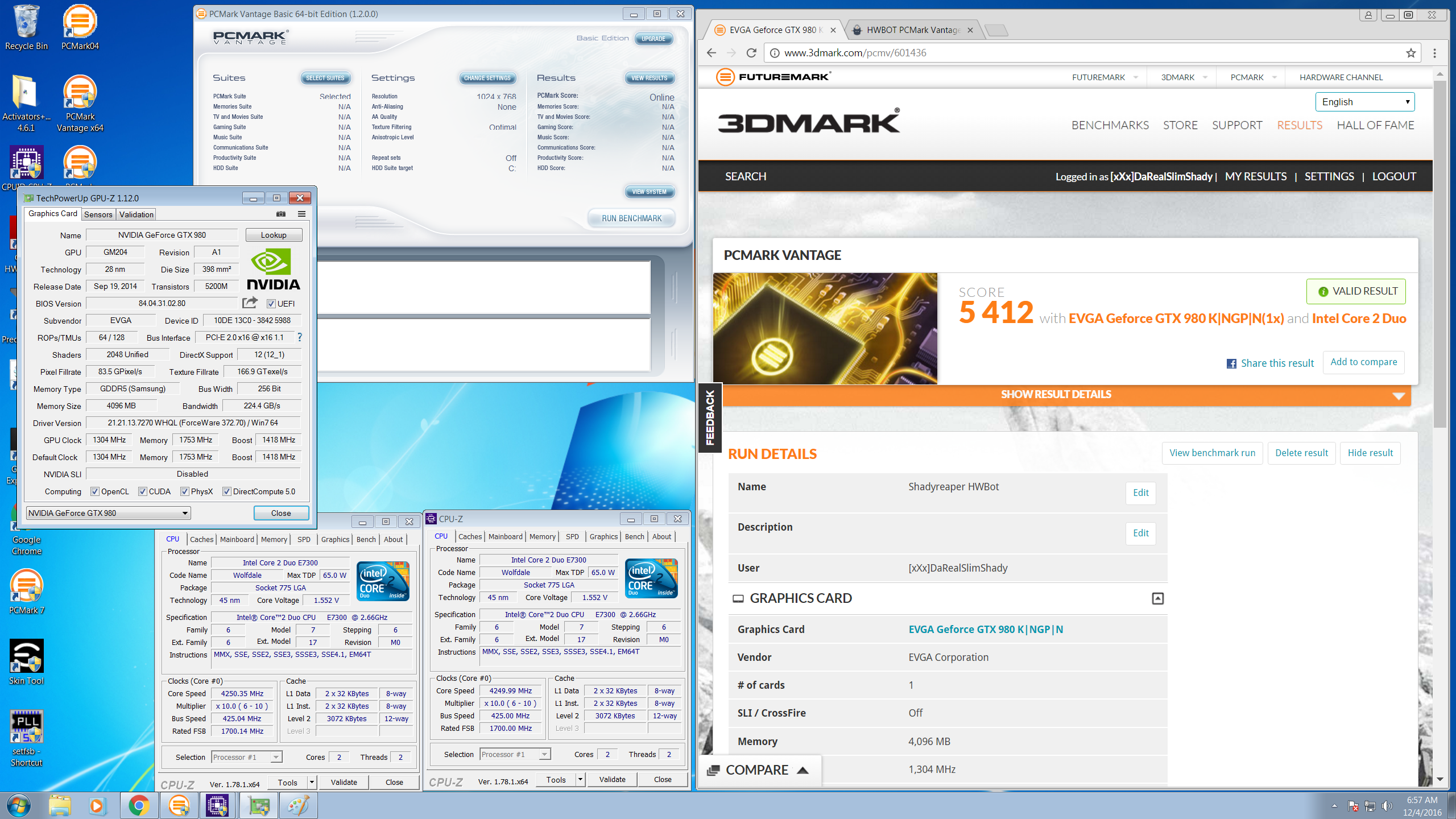Toggle the DirectCompute 5.0 checkbox
1456x819 pixels.
(227, 491)
